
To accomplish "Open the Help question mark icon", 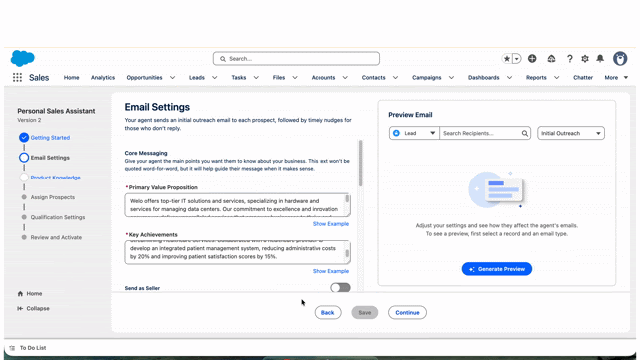I will [x=569, y=59].
